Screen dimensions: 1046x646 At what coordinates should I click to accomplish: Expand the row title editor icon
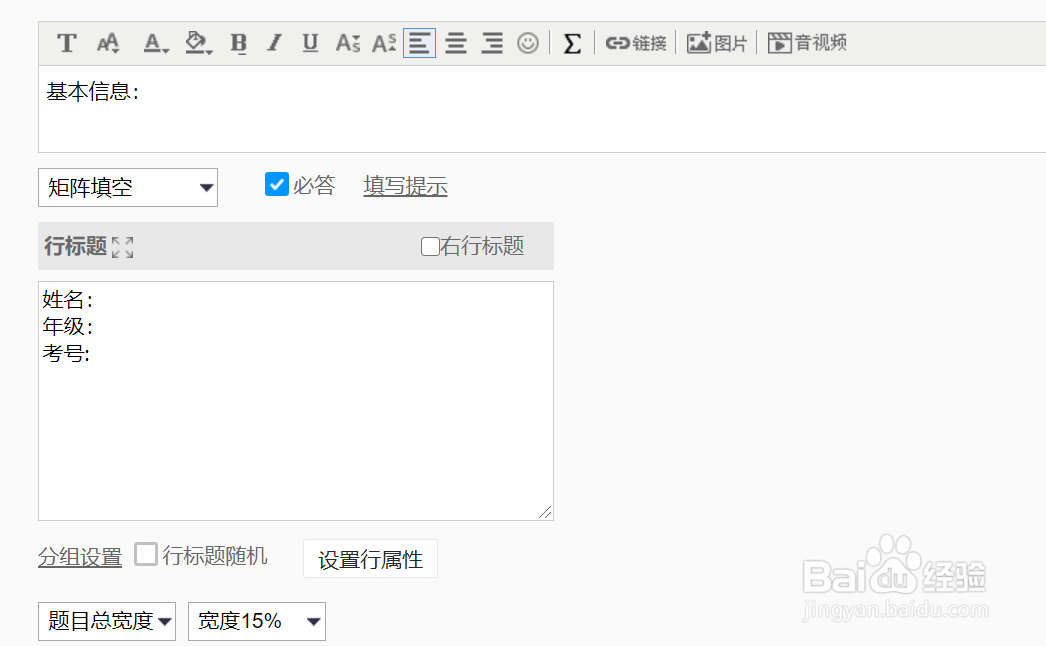[123, 247]
